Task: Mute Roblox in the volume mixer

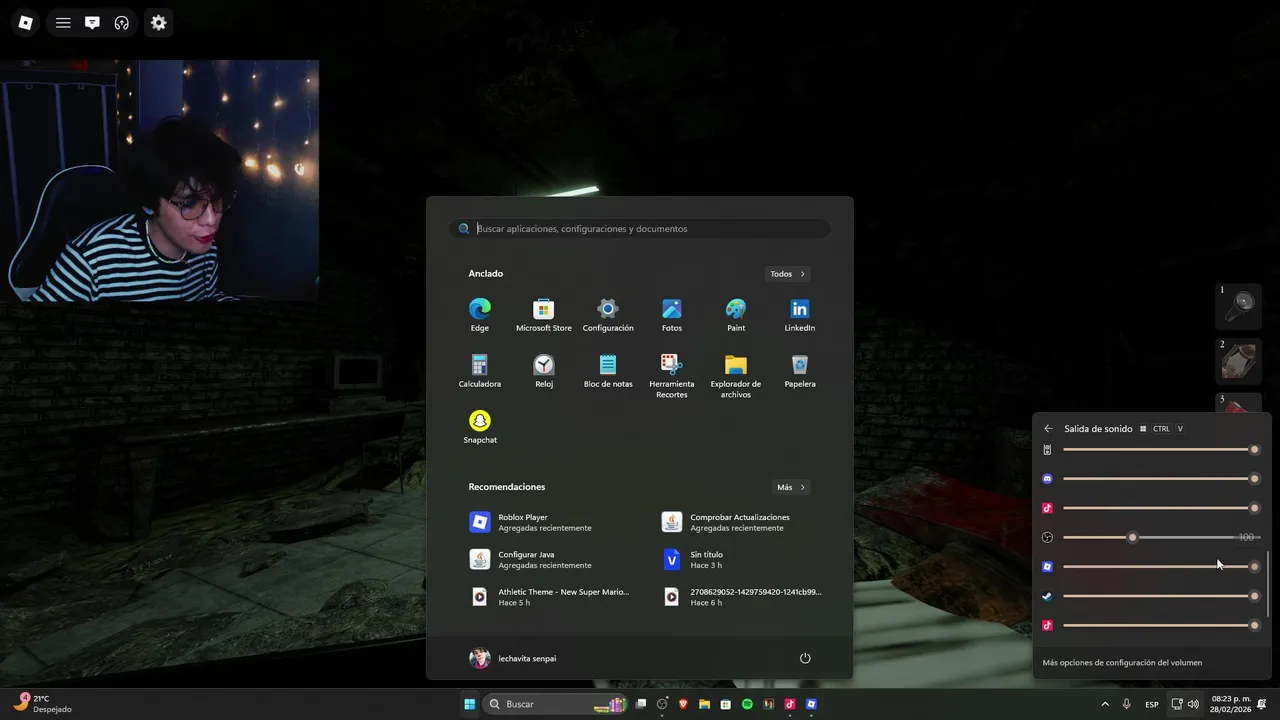Action: tap(1047, 566)
